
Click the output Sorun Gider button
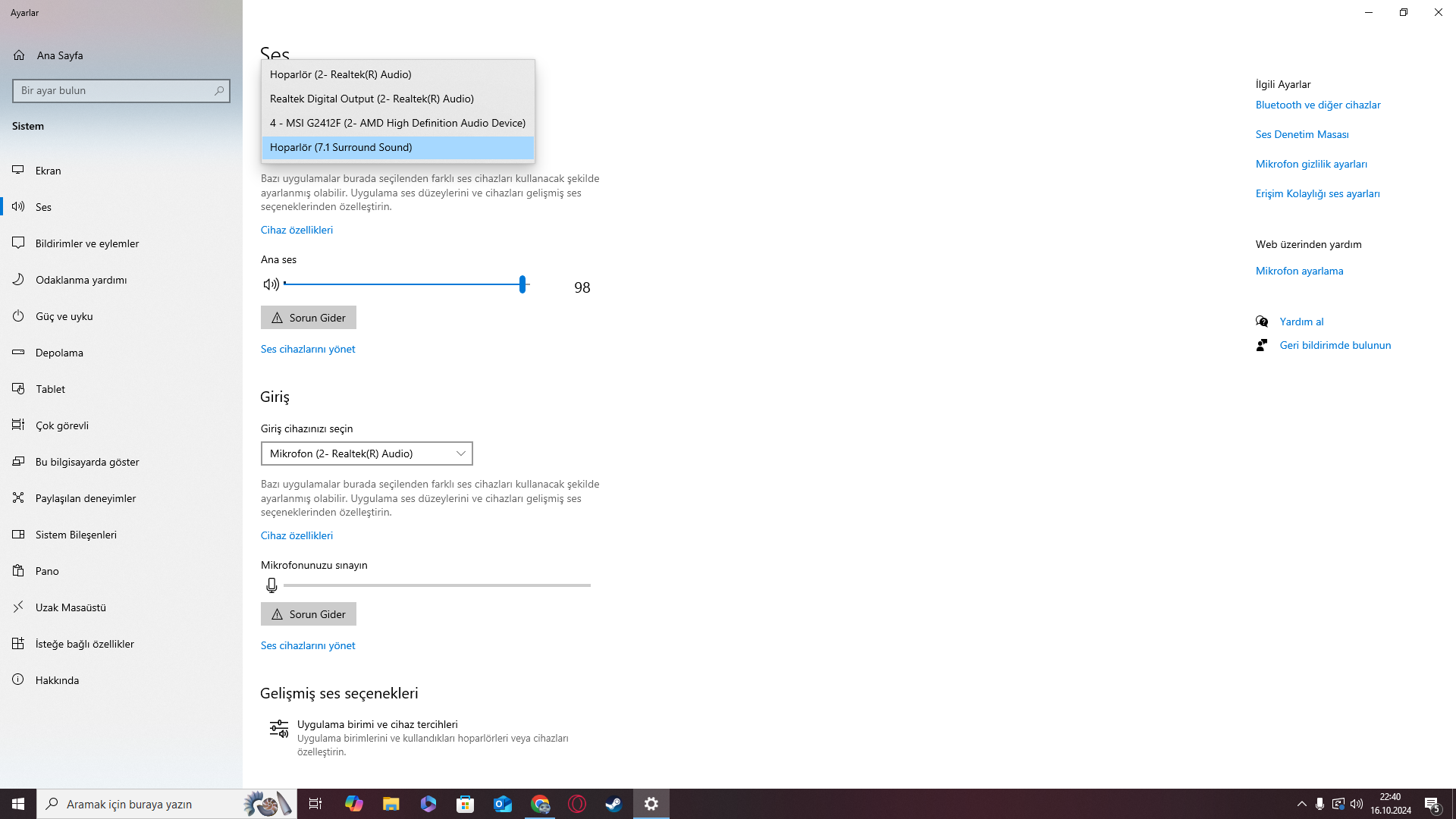pyautogui.click(x=309, y=318)
